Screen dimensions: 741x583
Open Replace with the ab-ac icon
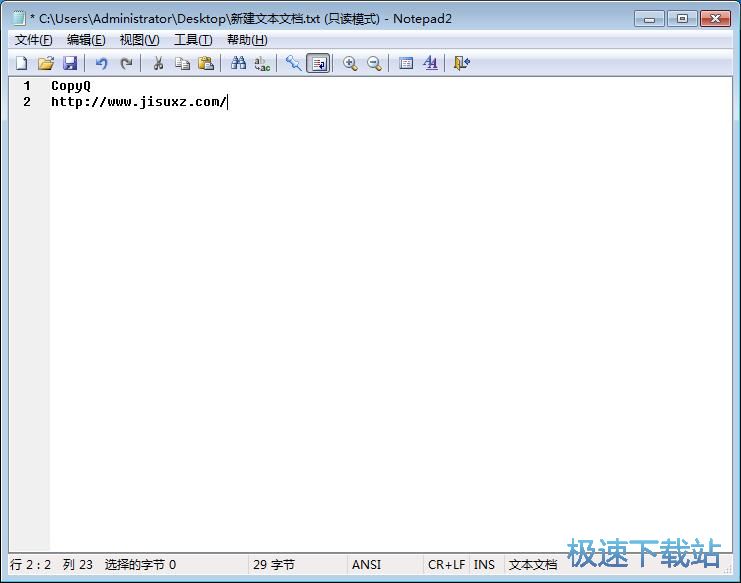pos(262,63)
